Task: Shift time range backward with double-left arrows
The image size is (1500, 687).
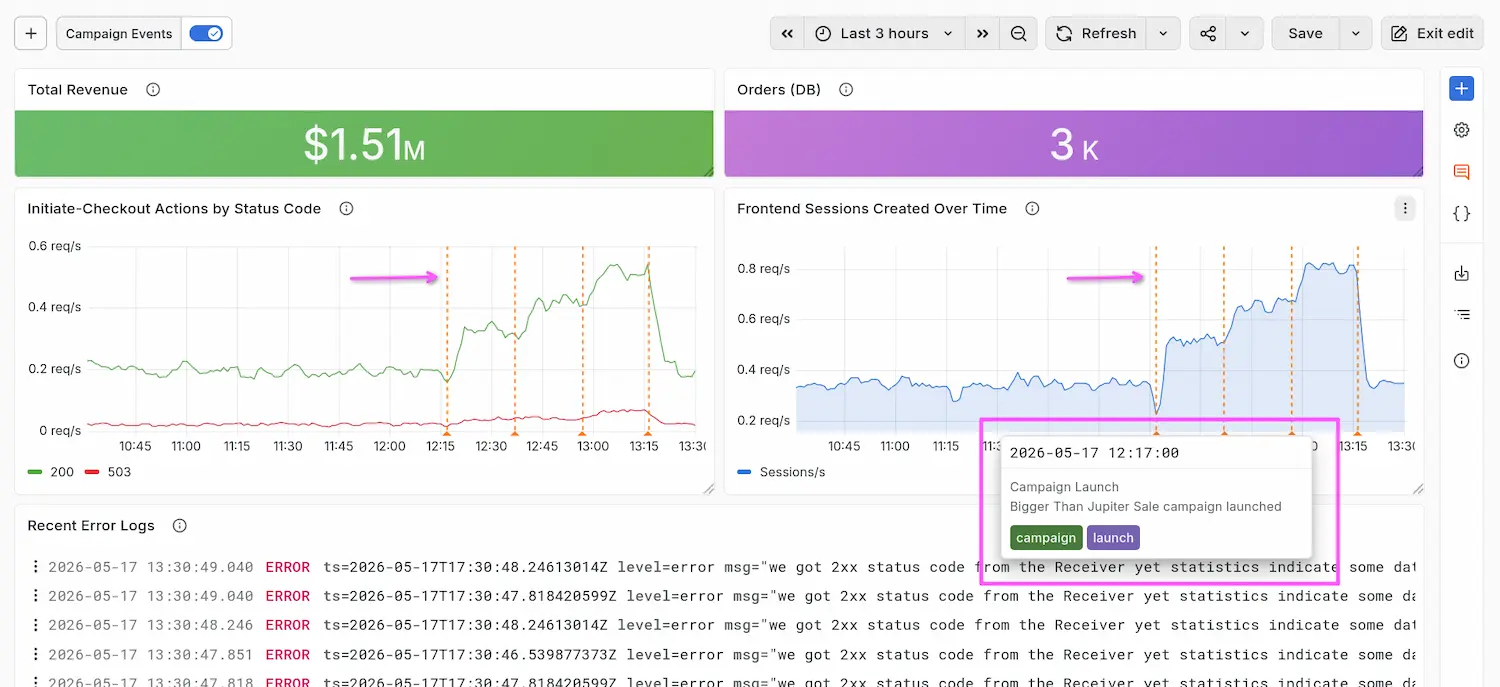Action: pyautogui.click(x=787, y=33)
